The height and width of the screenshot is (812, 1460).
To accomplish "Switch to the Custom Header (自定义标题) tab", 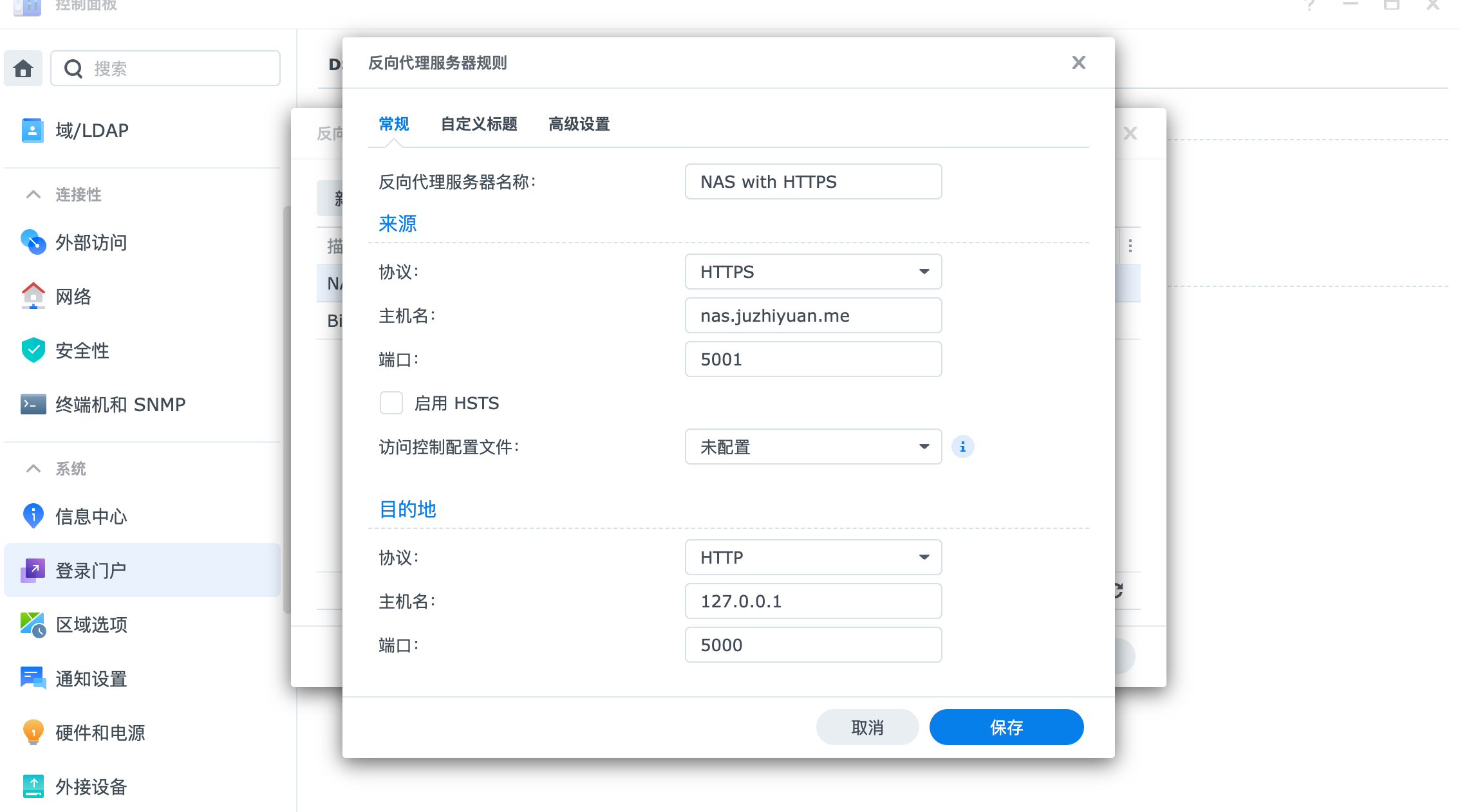I will pos(479,124).
